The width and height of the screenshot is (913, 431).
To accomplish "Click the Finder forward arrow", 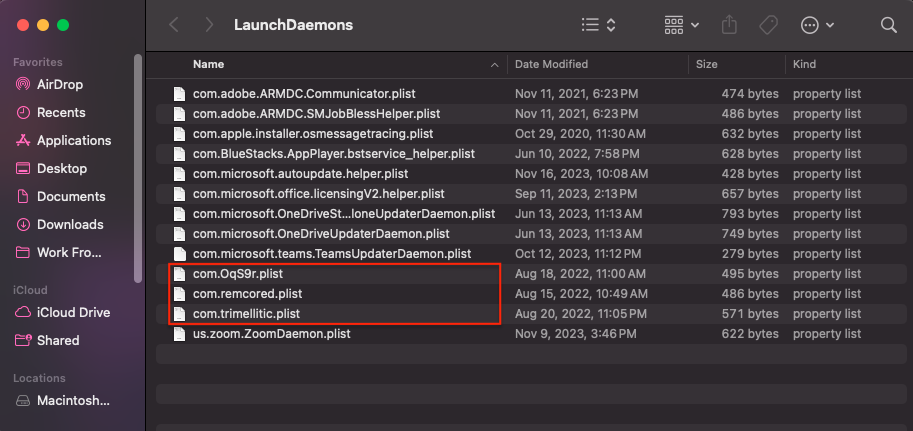I will tap(208, 24).
